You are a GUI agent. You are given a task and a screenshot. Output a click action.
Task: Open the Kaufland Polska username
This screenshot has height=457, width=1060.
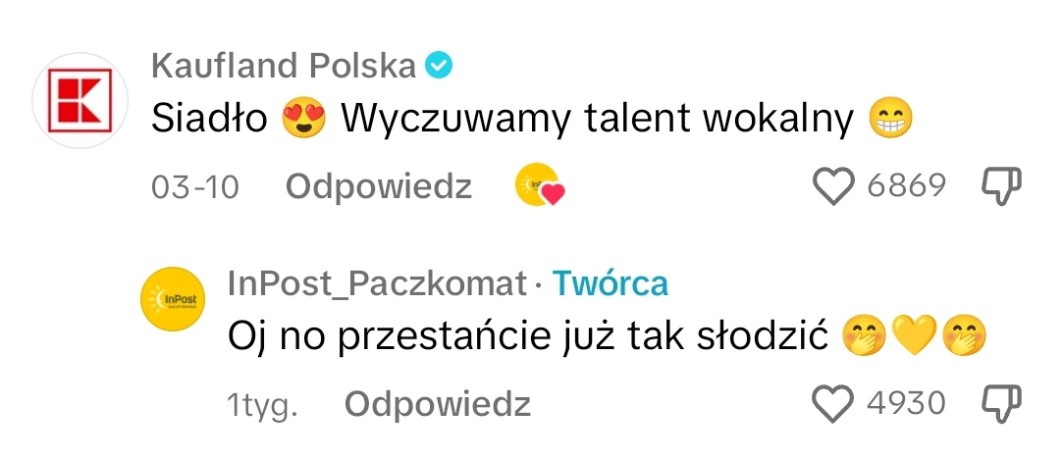tap(283, 66)
